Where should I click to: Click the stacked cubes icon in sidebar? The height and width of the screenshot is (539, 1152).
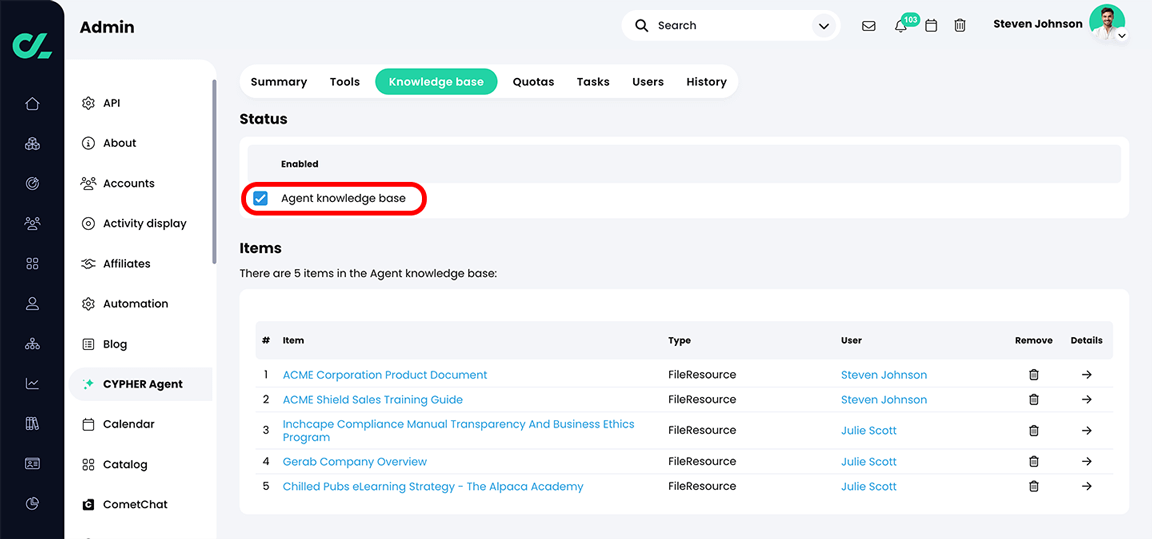(x=32, y=143)
